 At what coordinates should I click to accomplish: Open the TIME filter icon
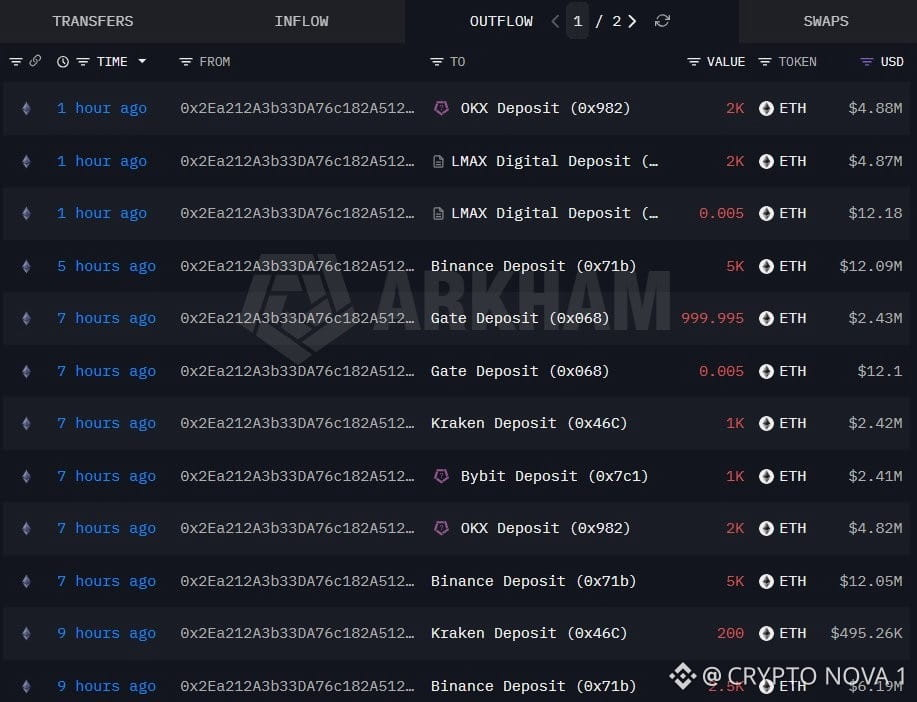click(83, 61)
